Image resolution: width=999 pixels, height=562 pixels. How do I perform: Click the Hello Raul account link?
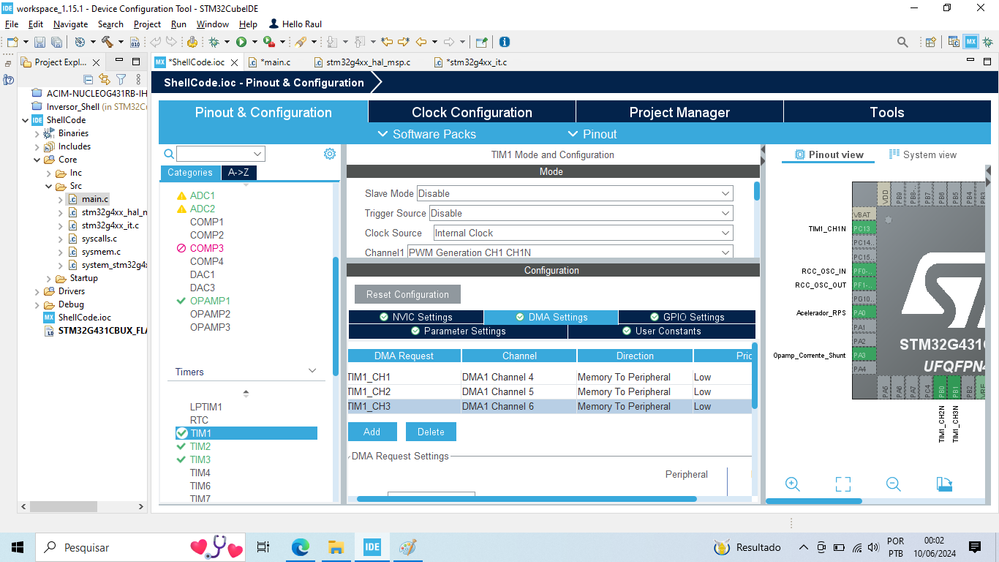click(x=295, y=24)
